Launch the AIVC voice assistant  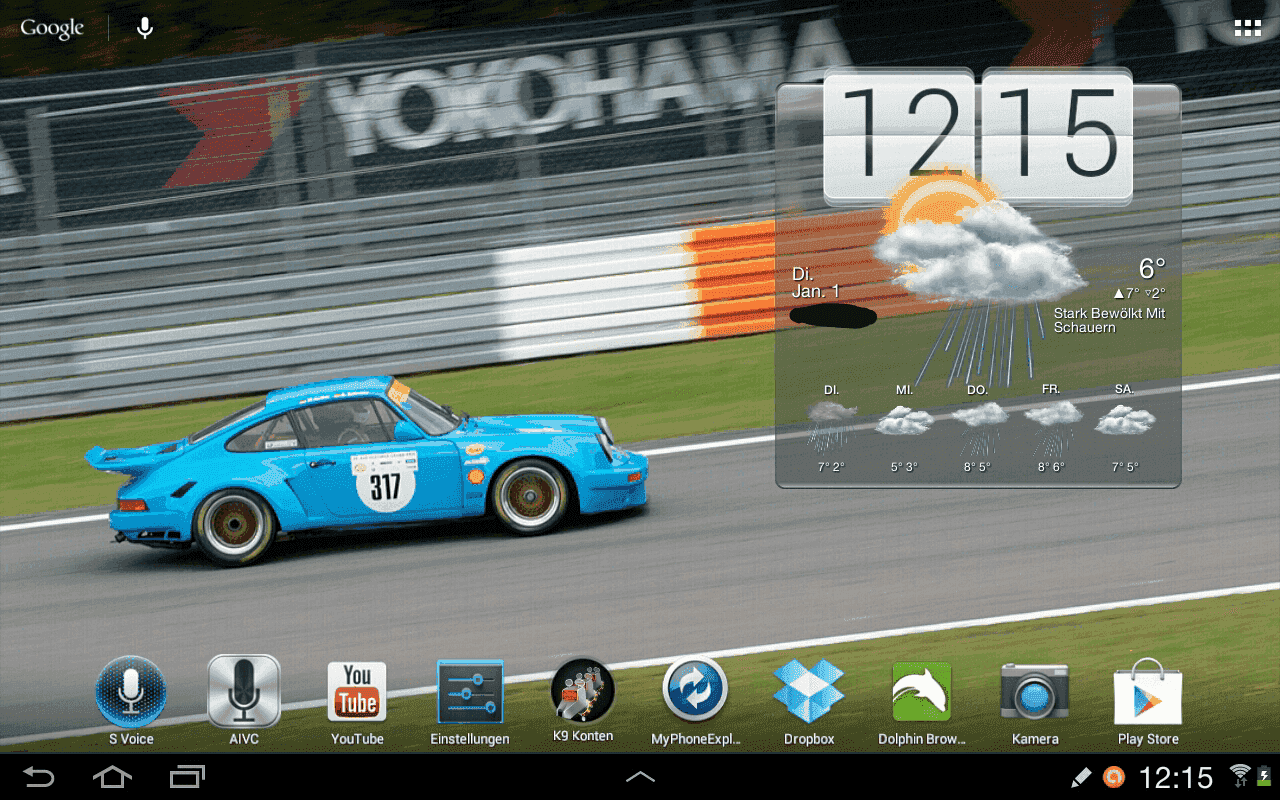pyautogui.click(x=244, y=701)
